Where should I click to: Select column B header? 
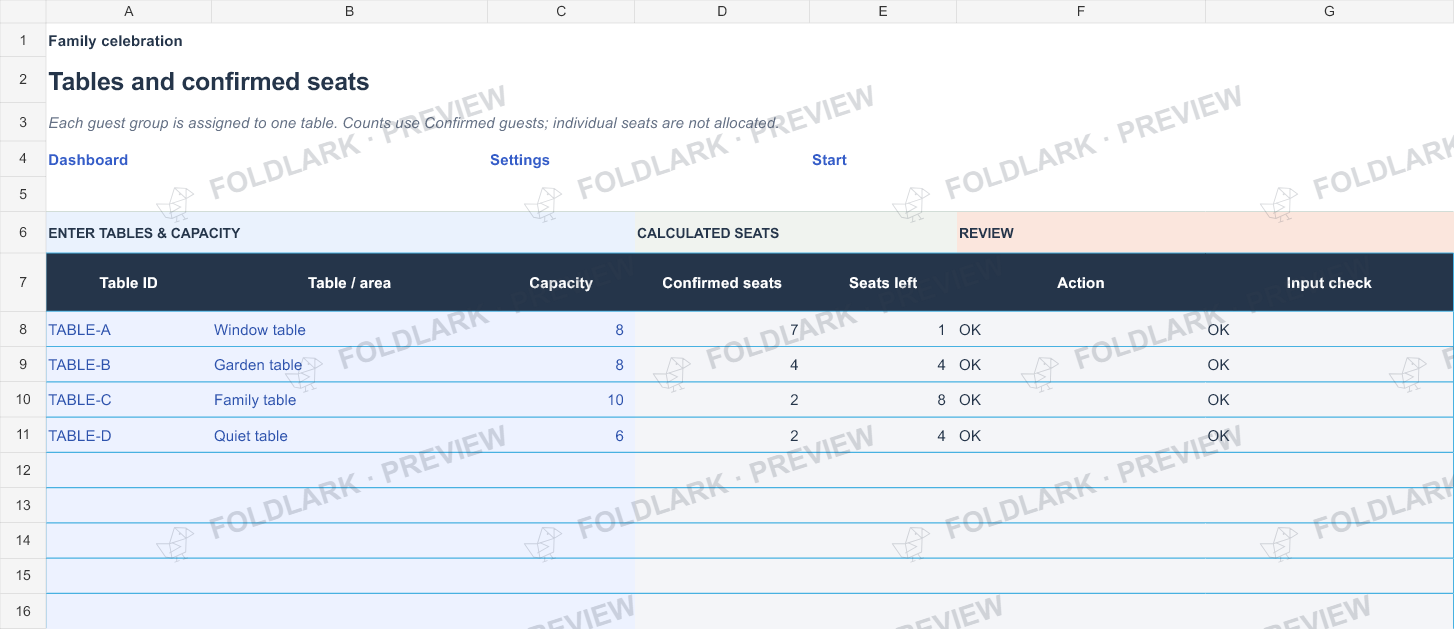pyautogui.click(x=349, y=11)
